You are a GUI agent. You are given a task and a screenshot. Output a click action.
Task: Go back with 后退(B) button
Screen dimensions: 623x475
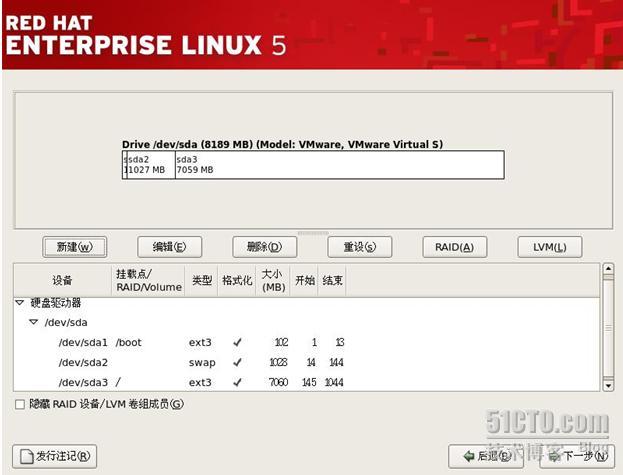coord(486,456)
